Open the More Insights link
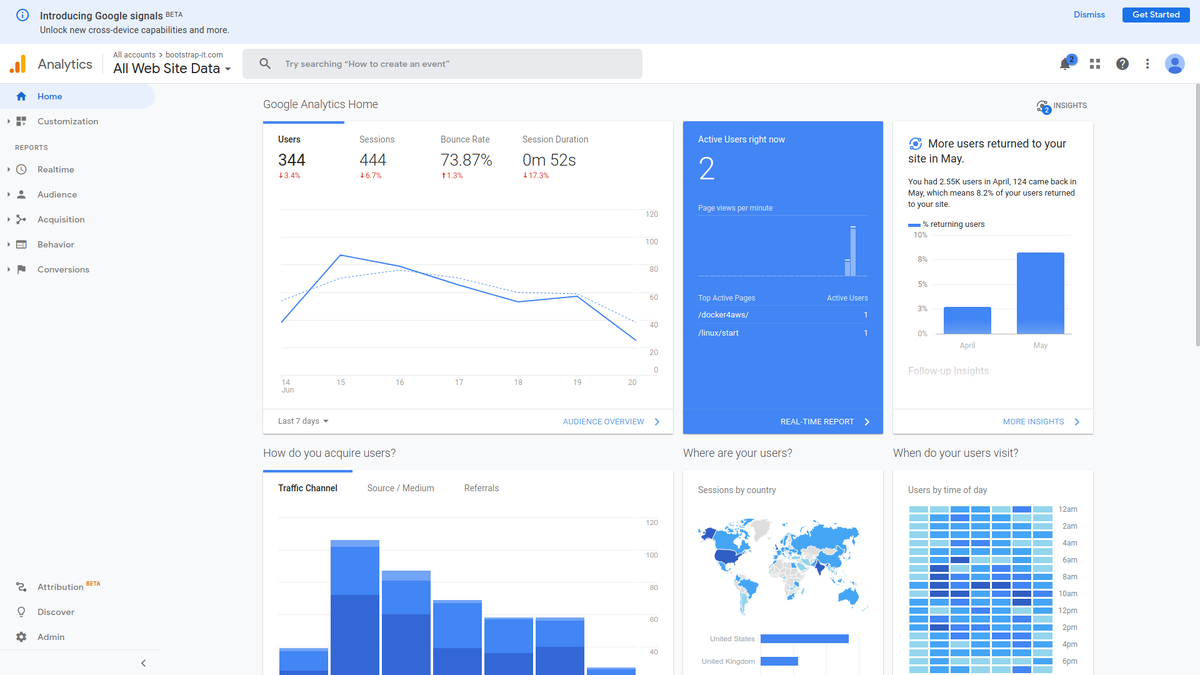 click(1041, 422)
